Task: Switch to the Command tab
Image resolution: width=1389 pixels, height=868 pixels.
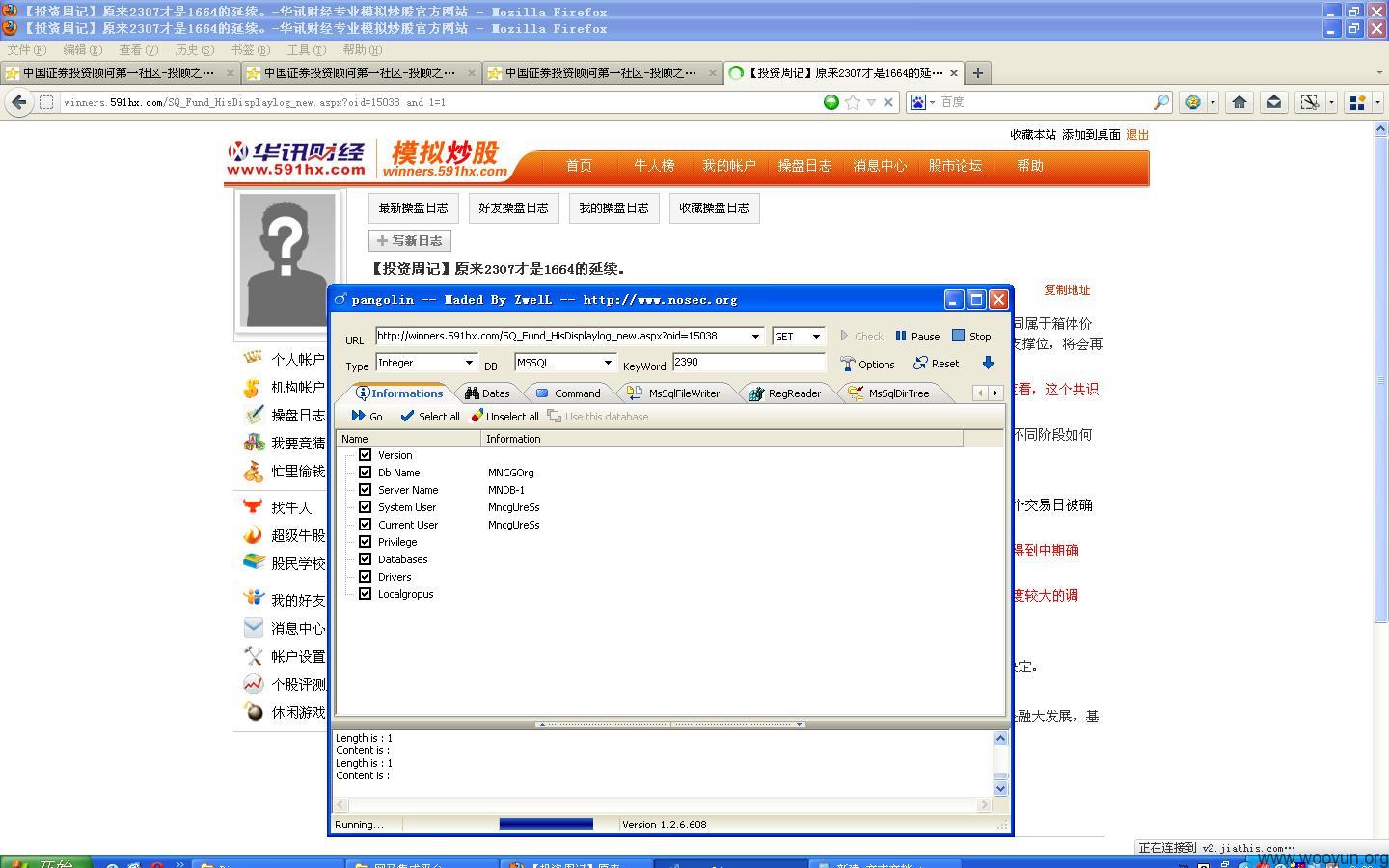Action: click(569, 393)
